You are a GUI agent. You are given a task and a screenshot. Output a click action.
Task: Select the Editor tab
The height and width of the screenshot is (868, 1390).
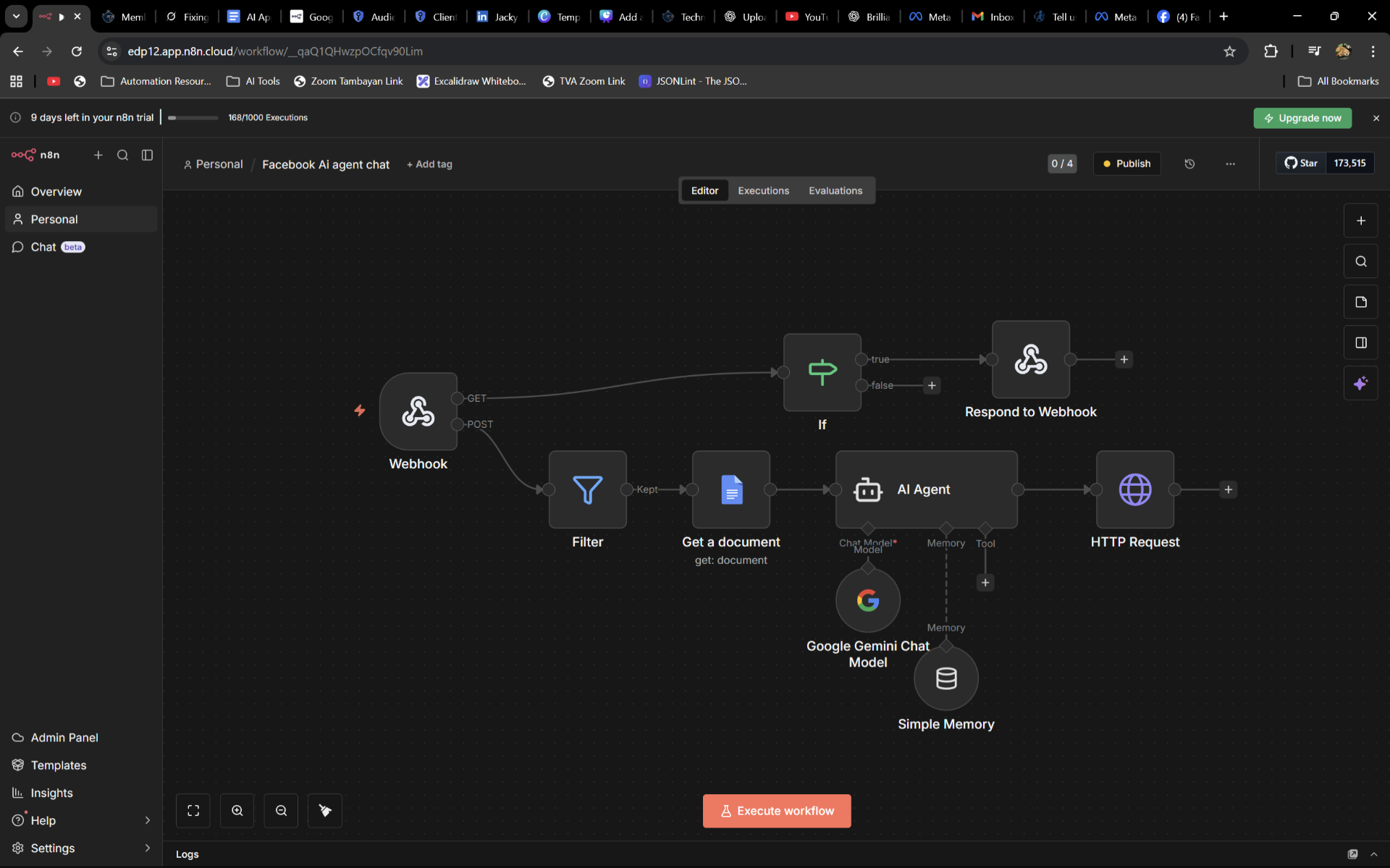click(x=704, y=190)
